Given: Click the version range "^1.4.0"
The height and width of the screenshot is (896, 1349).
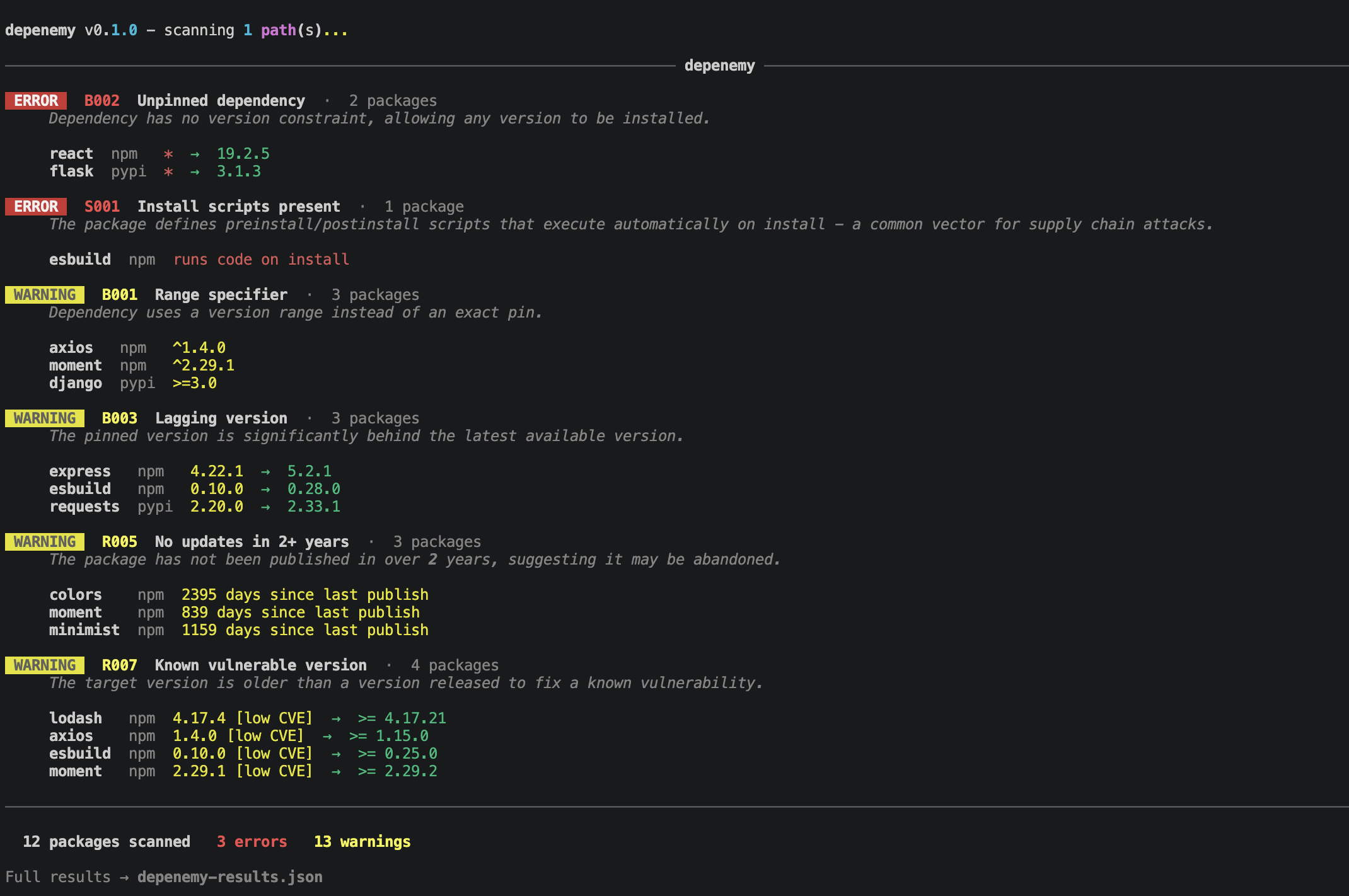Looking at the screenshot, I should click(x=199, y=348).
